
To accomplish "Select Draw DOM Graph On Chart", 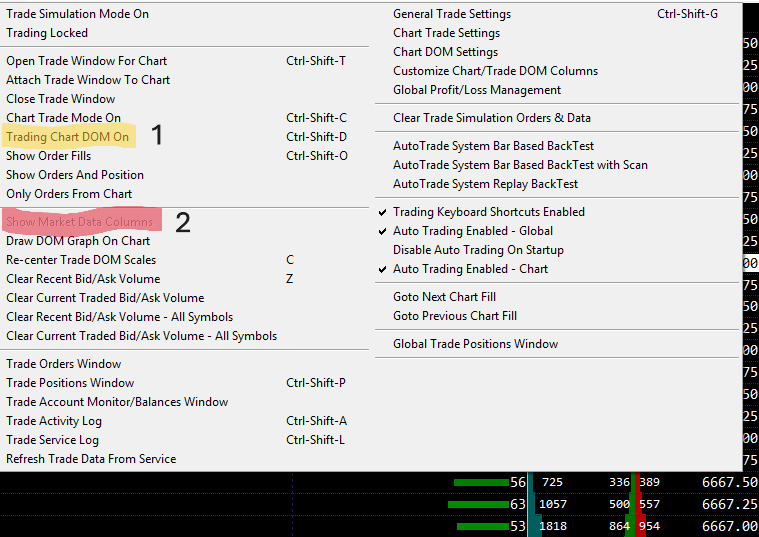I will tap(78, 241).
